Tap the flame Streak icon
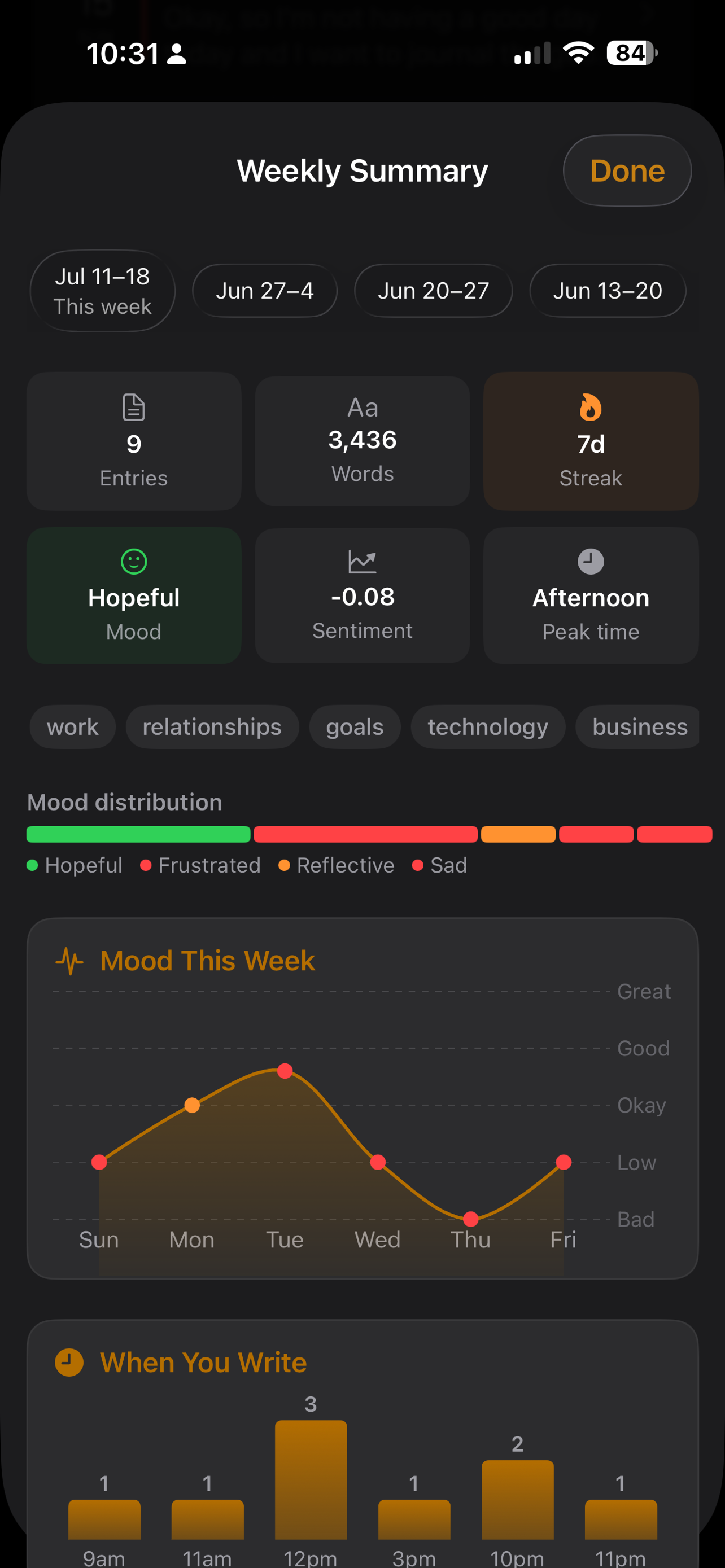725x1568 pixels. pos(591,407)
